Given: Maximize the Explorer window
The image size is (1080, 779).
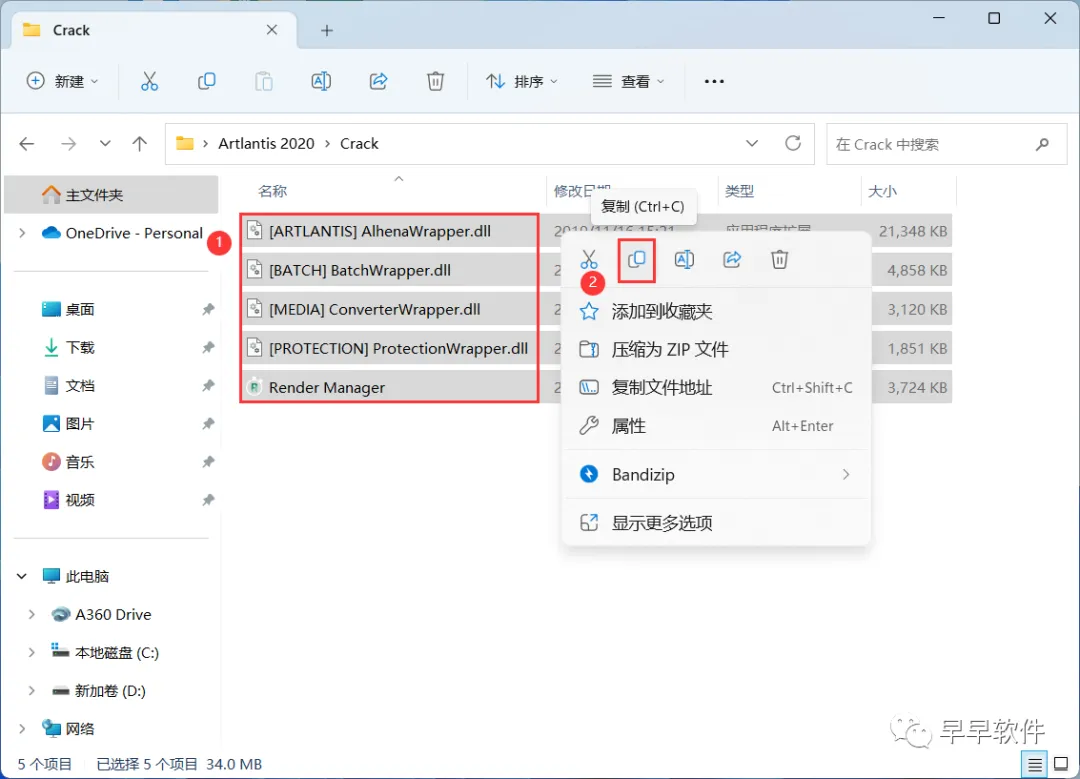Looking at the screenshot, I should 994,19.
